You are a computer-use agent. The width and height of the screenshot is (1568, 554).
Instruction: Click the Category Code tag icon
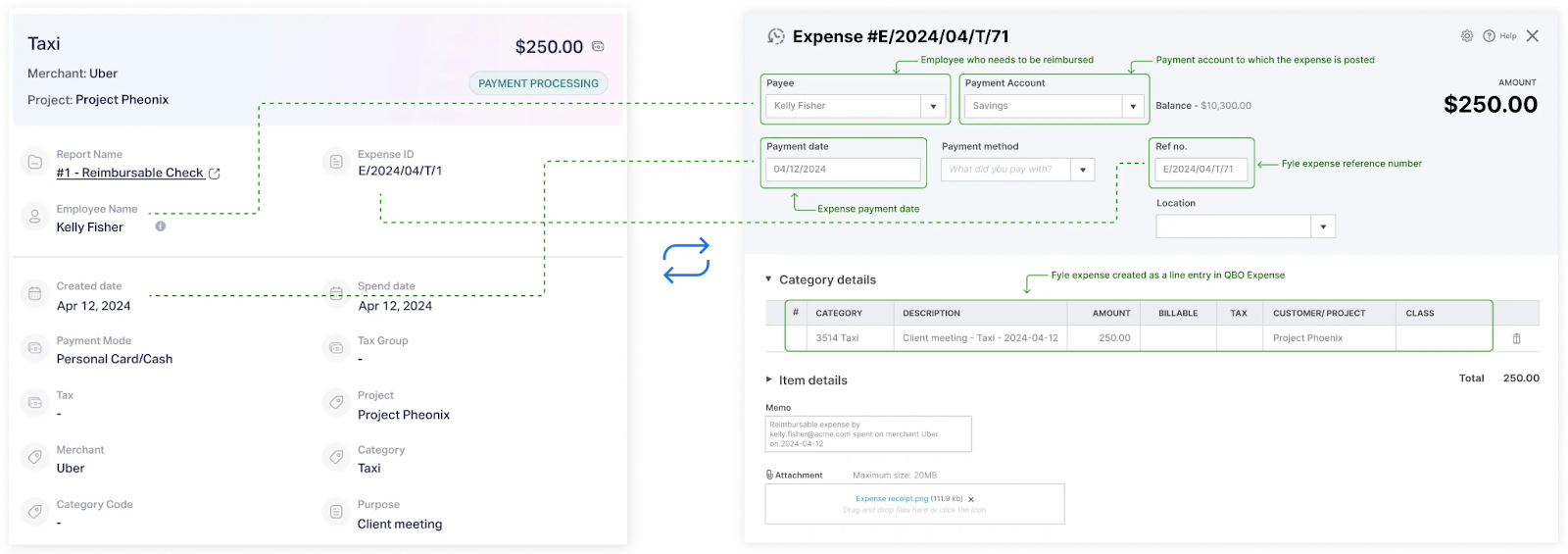(x=35, y=512)
